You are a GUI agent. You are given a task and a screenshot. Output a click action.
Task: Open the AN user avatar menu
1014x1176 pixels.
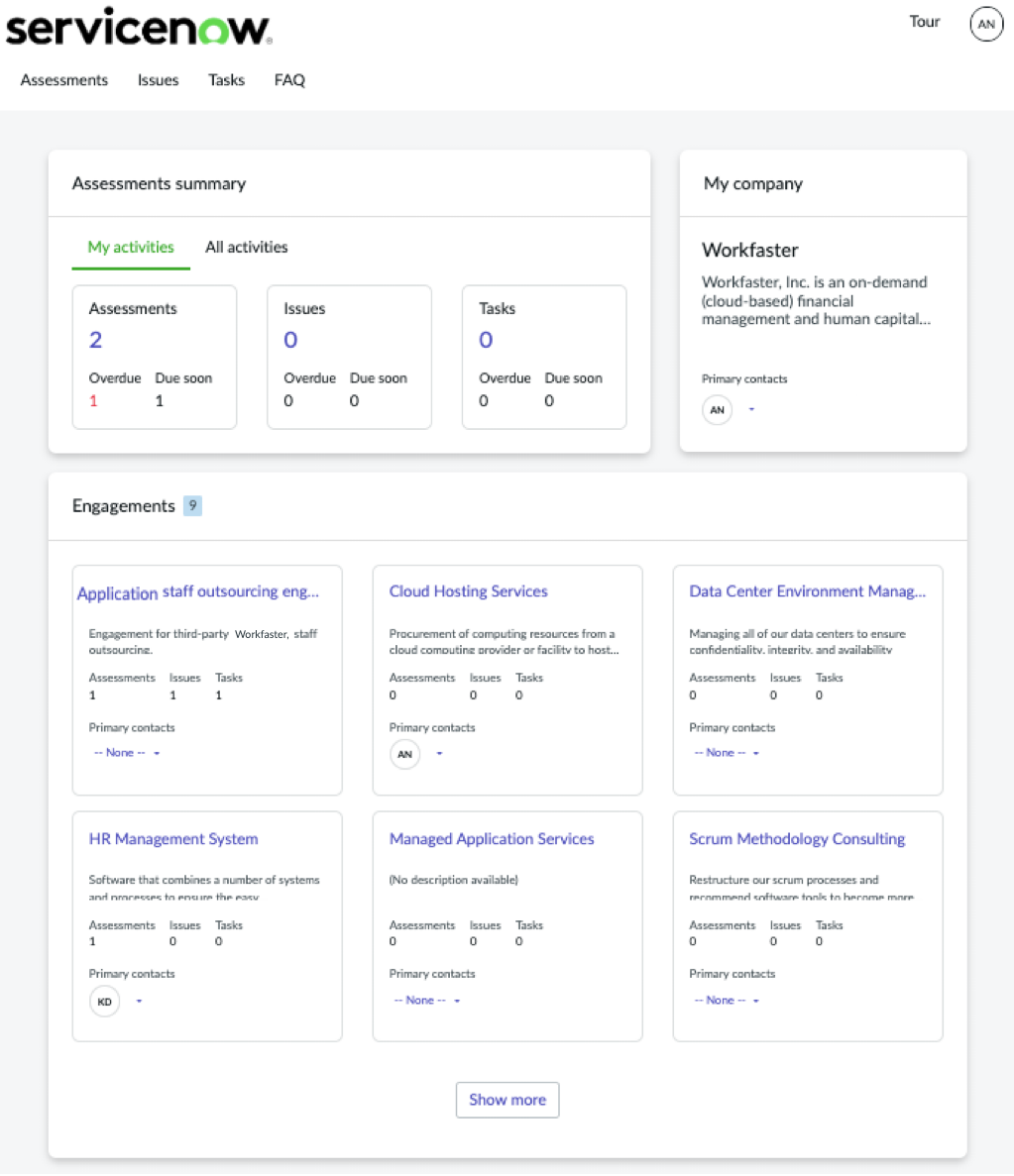[x=986, y=24]
